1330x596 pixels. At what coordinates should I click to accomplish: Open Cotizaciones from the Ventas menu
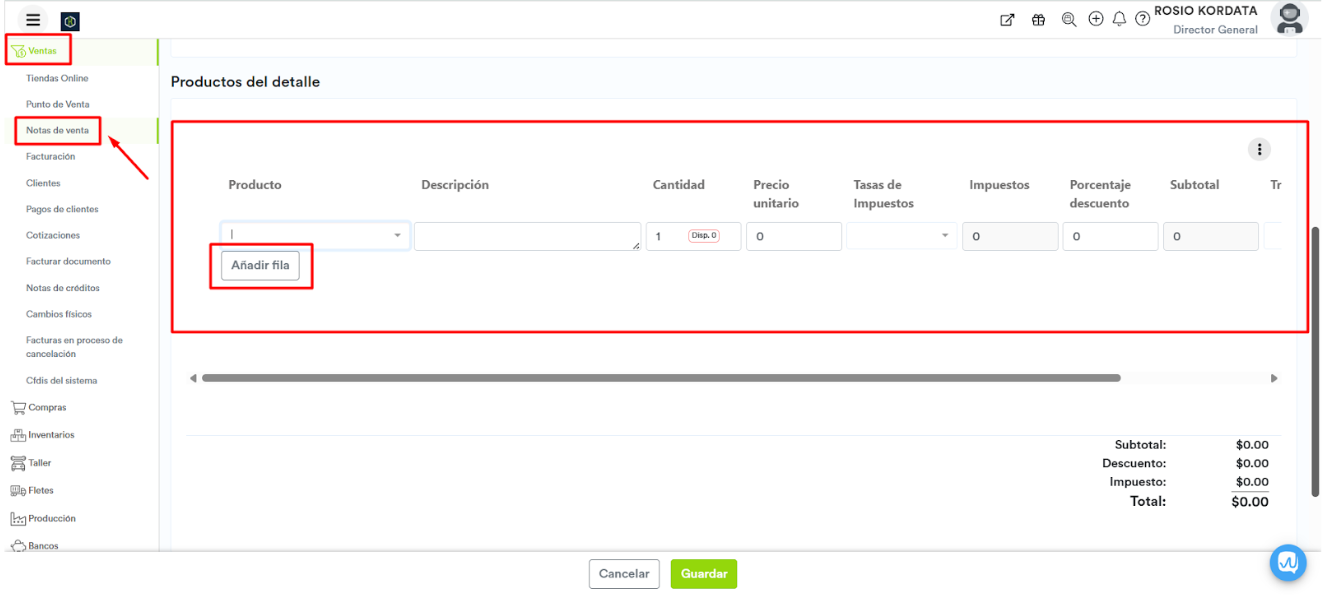click(x=53, y=235)
